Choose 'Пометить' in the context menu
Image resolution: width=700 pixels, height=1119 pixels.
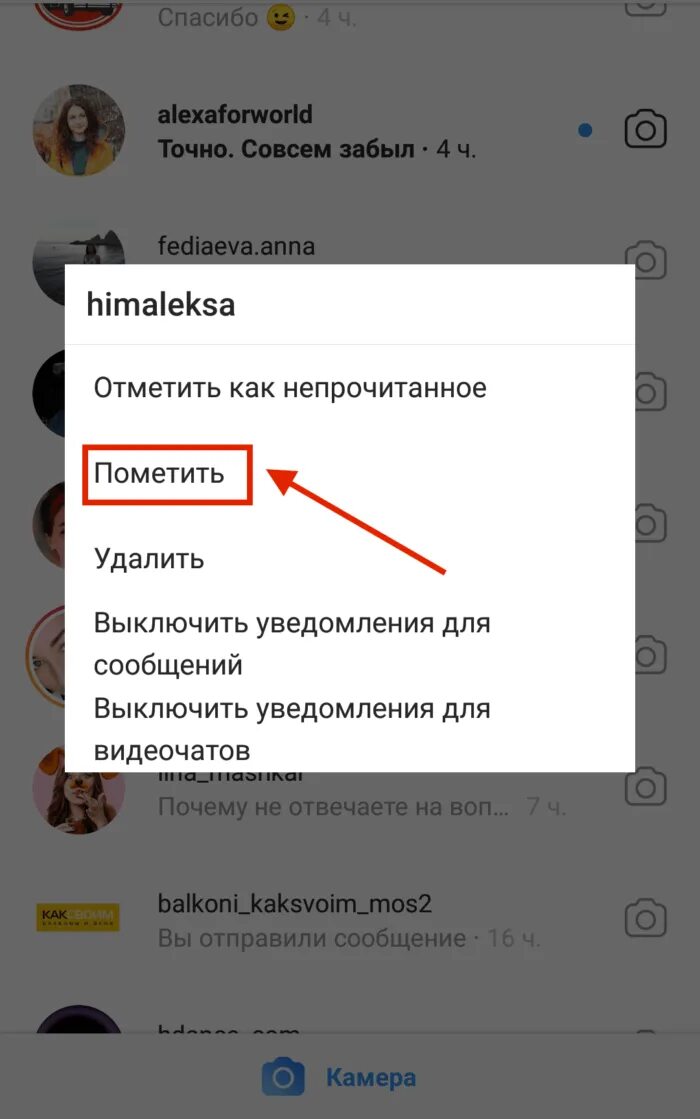(x=159, y=474)
